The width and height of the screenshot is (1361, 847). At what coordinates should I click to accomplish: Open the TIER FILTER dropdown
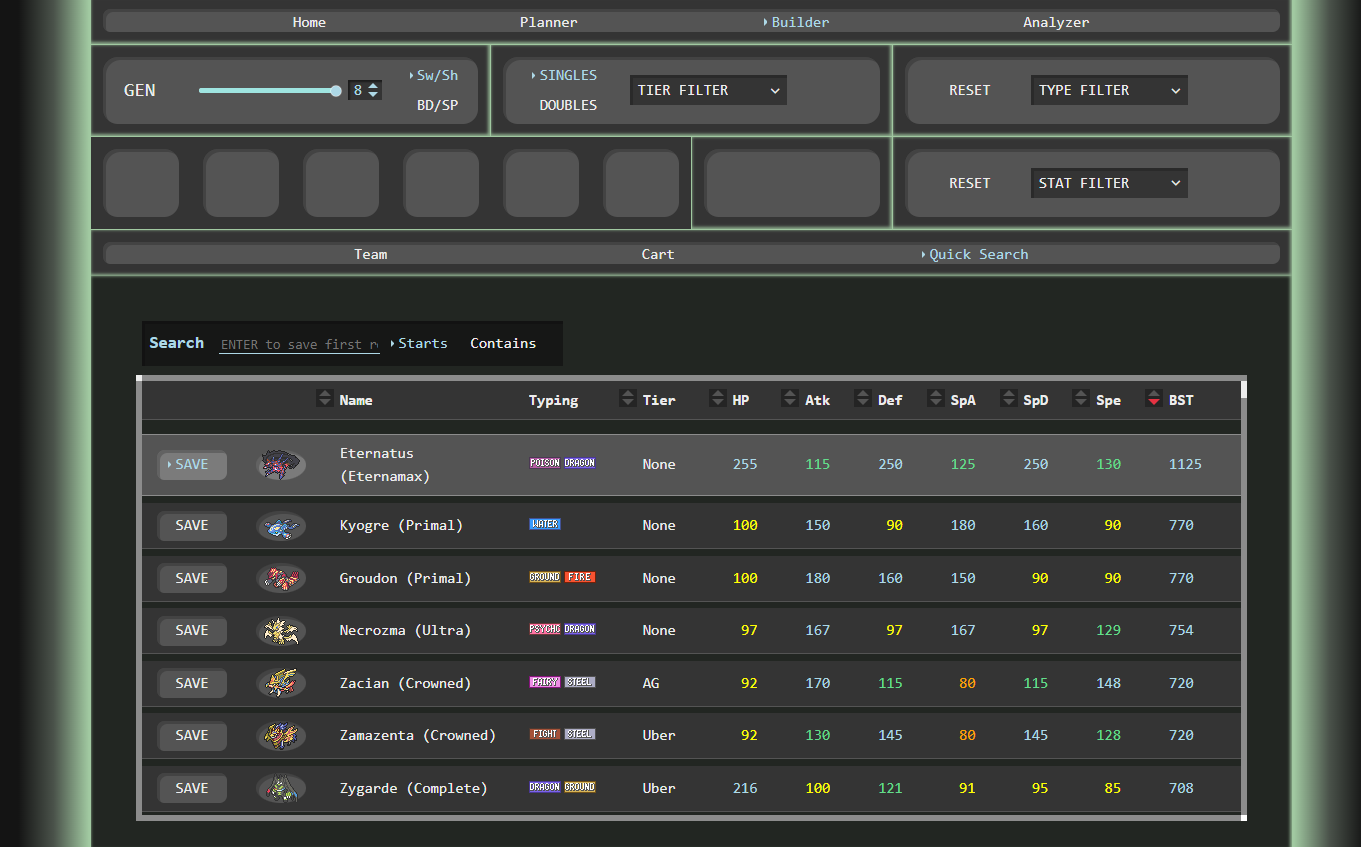click(708, 90)
